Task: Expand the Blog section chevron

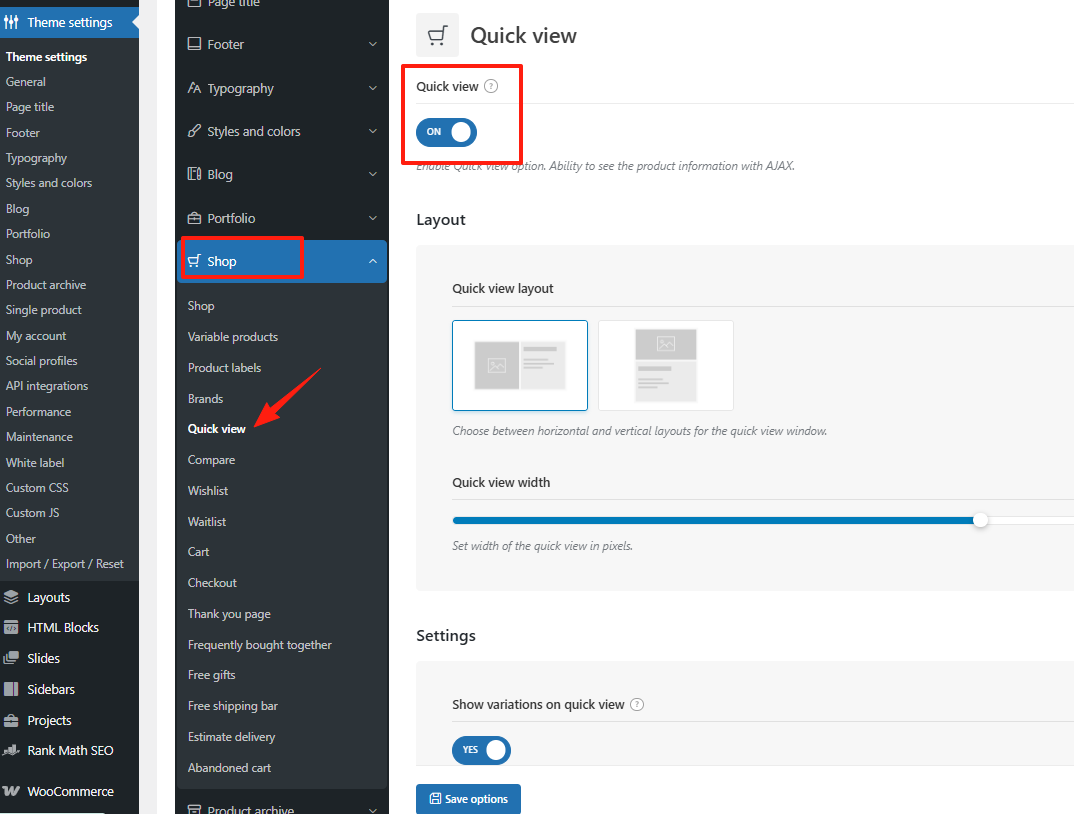Action: pos(373,174)
